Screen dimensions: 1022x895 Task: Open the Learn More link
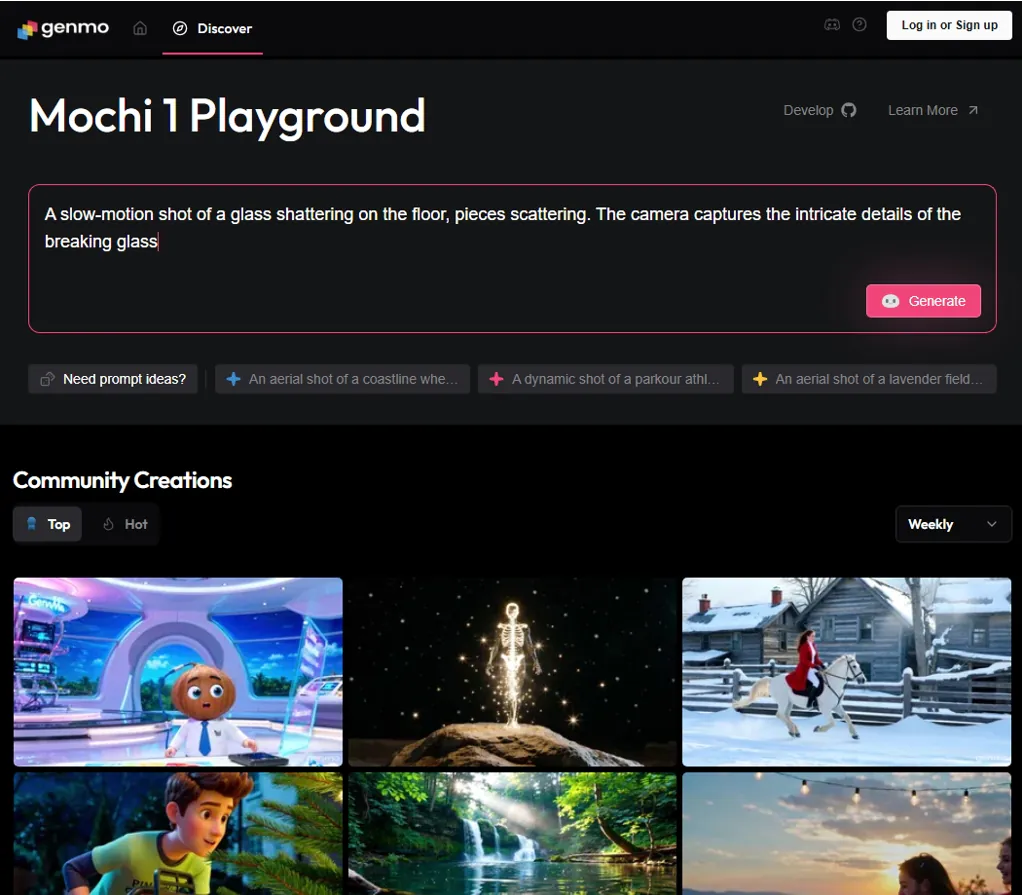(933, 110)
